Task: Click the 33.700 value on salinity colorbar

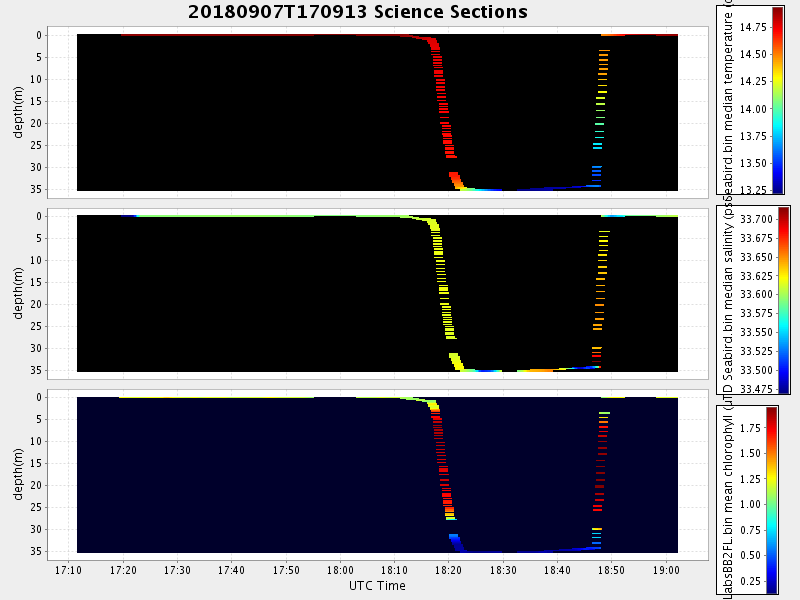Action: pos(753,219)
